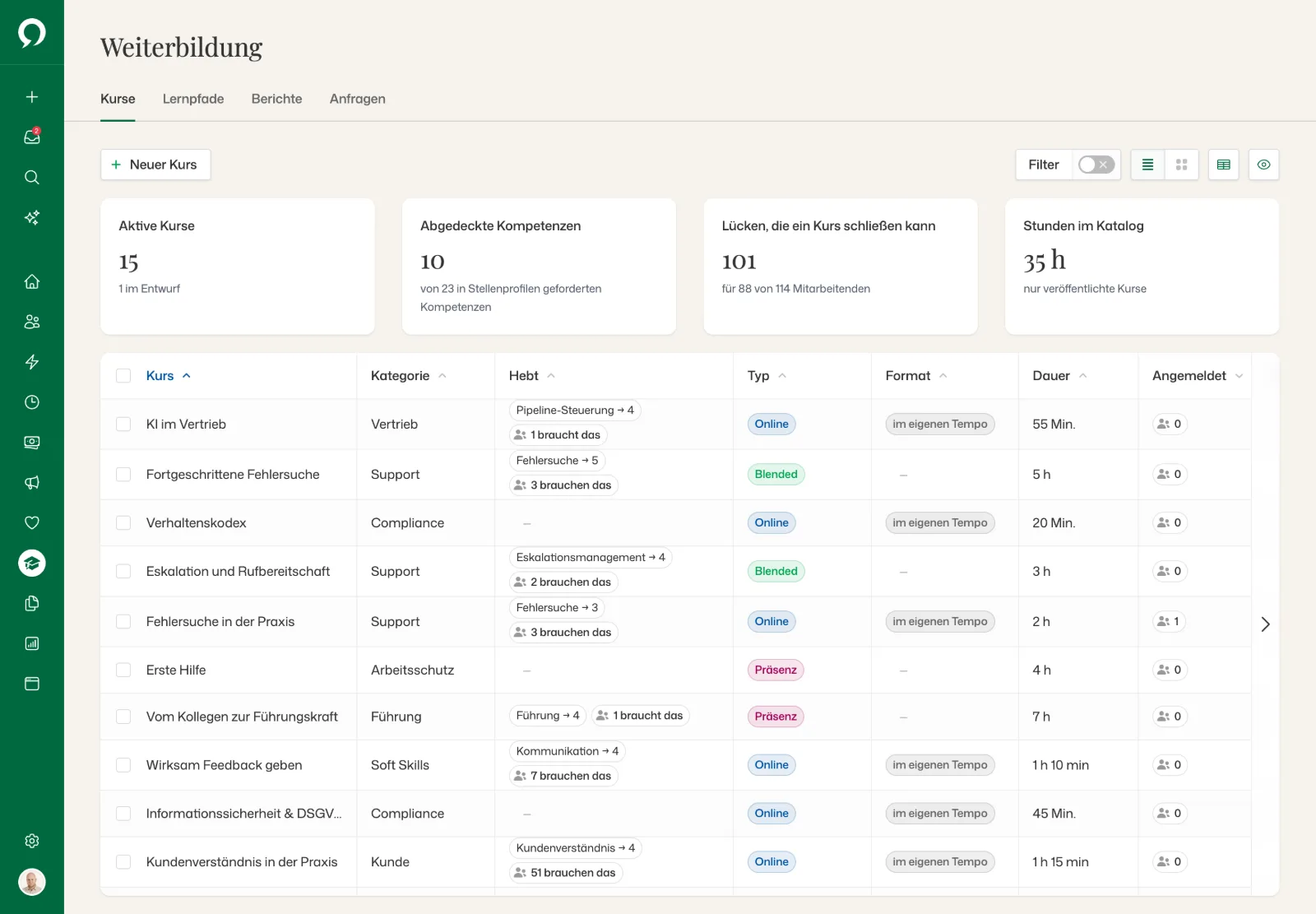The height and width of the screenshot is (914, 1316).
Task: Open the clock time-tracking sidebar icon
Action: pos(32,402)
